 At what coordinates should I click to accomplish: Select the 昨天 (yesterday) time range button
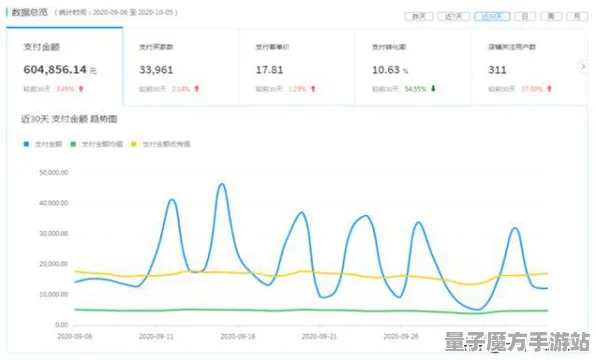click(419, 16)
